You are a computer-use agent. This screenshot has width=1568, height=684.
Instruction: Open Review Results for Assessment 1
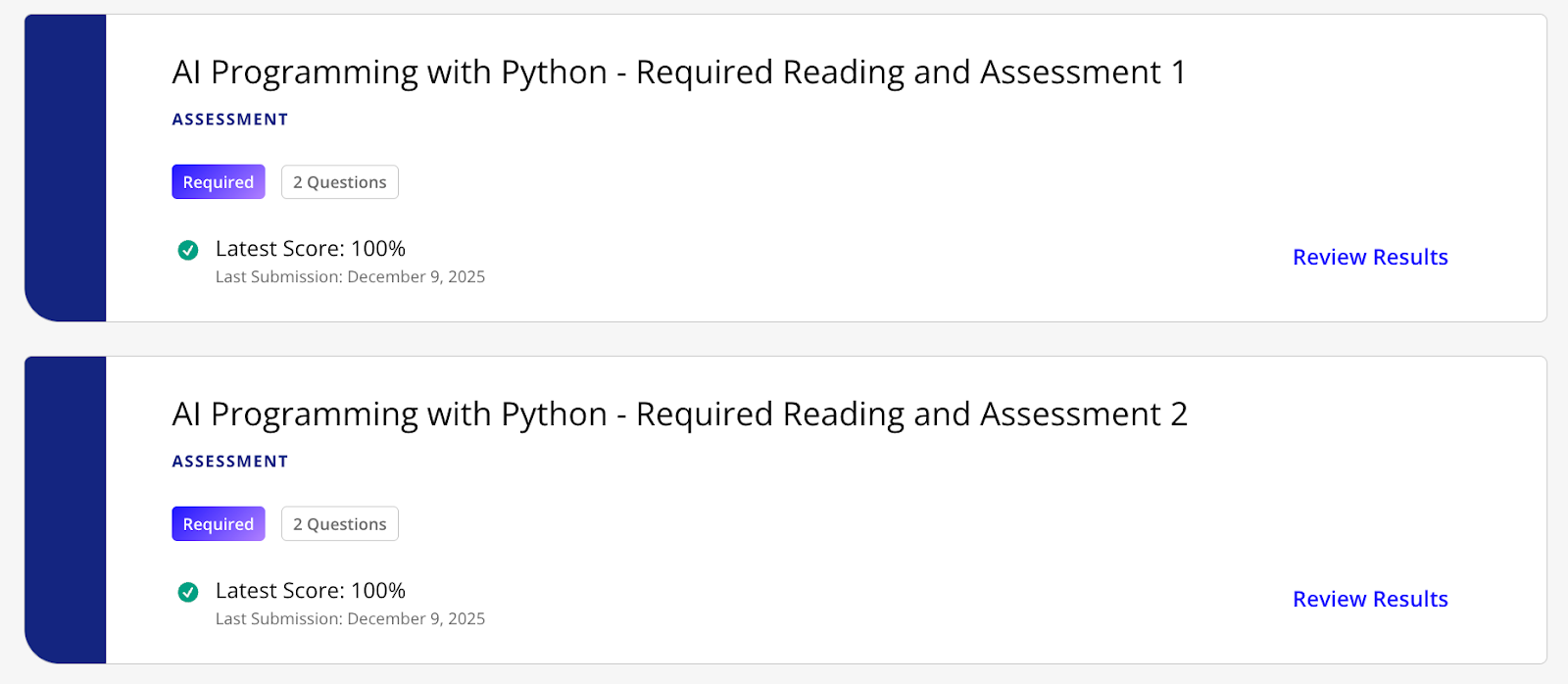click(x=1369, y=257)
